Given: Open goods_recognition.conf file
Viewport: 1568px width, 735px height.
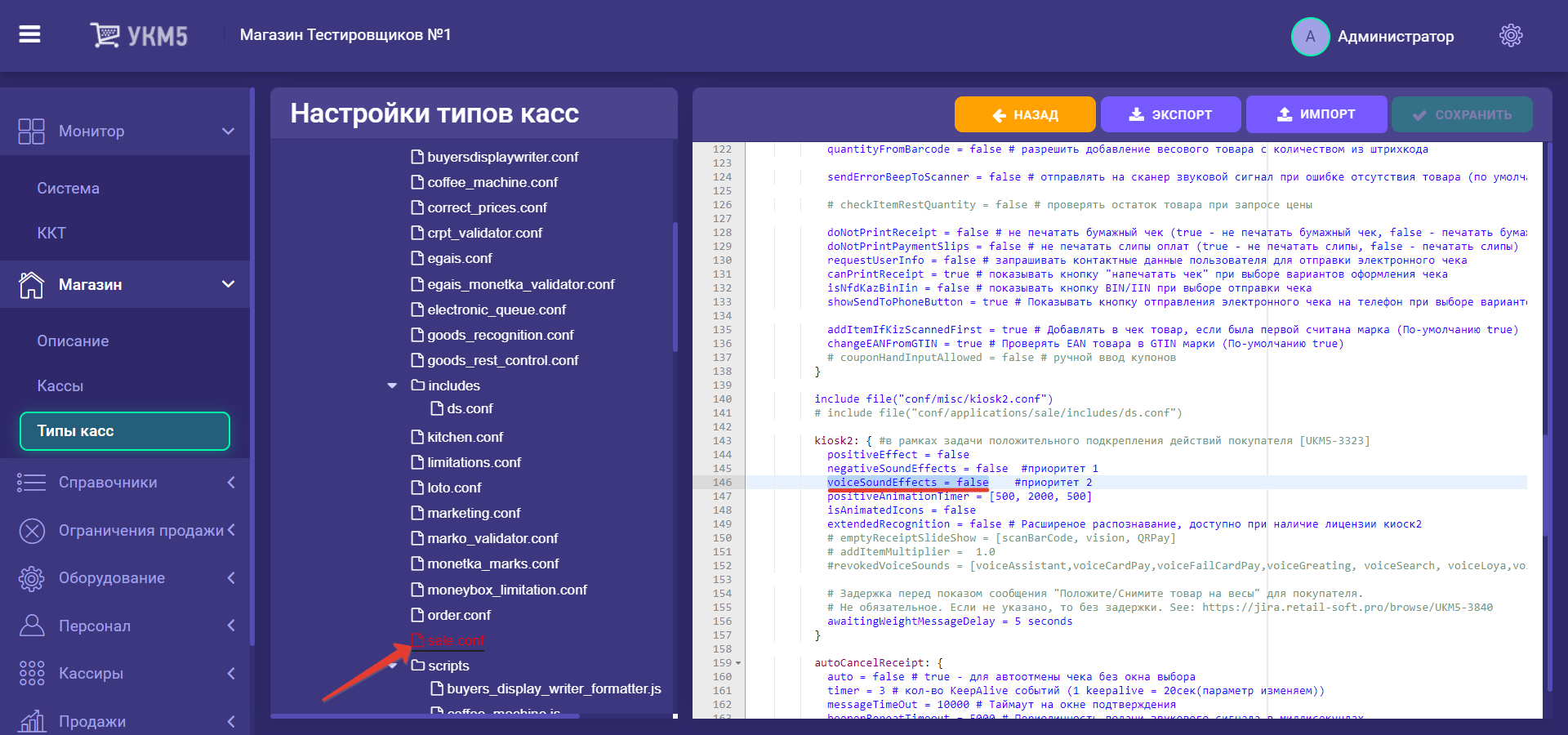Looking at the screenshot, I should click(501, 335).
